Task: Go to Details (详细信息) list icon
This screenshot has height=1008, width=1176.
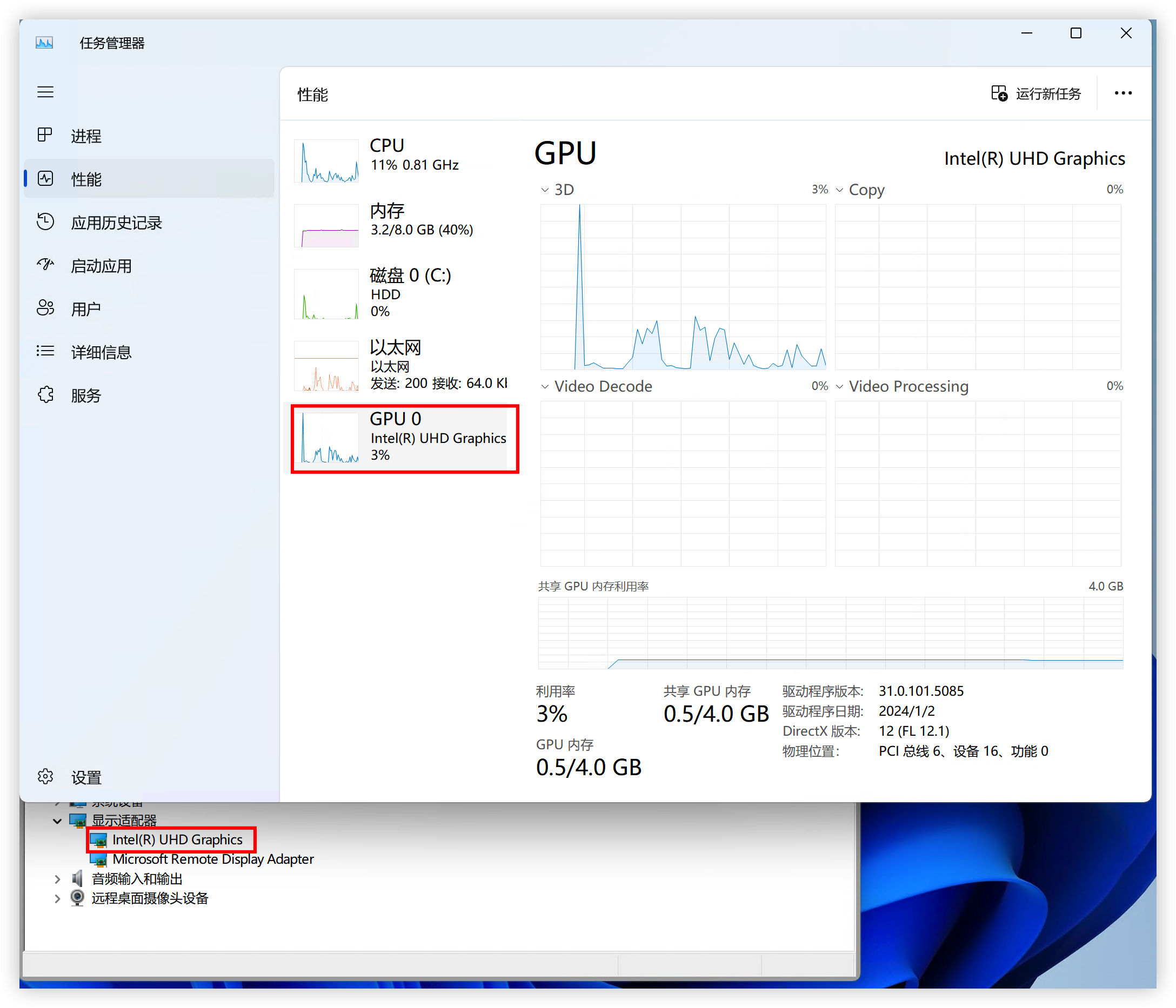Action: 45,352
